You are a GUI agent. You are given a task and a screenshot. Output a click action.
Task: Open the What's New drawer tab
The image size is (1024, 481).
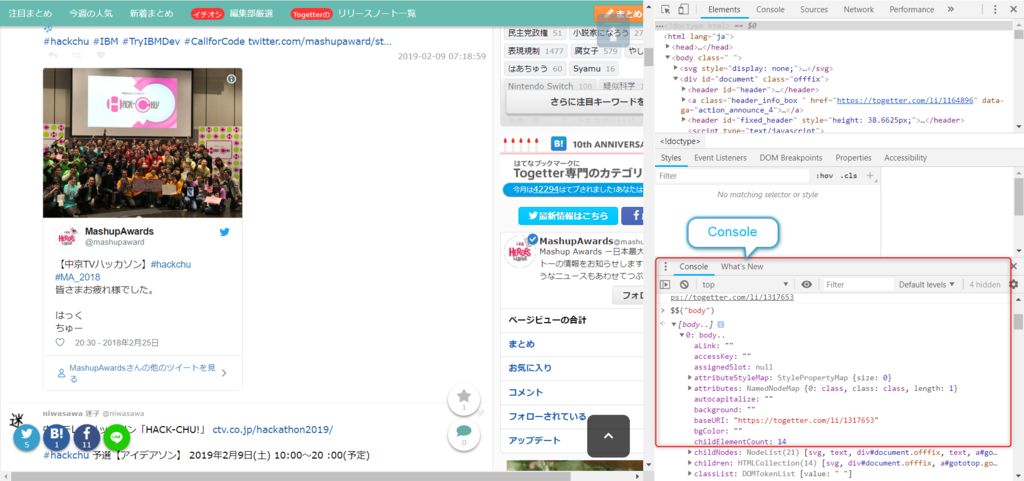tap(742, 266)
